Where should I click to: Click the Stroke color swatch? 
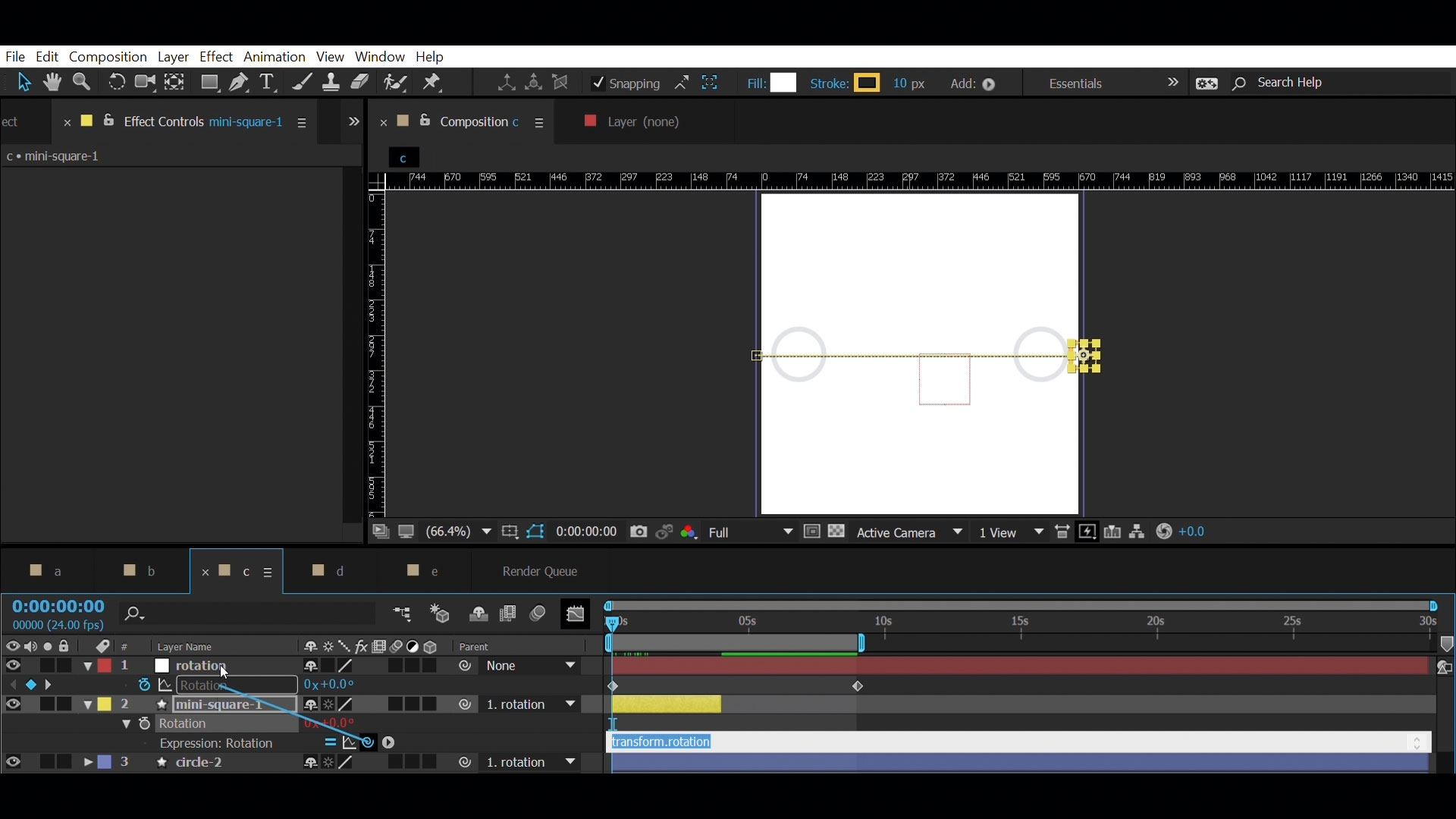click(x=867, y=83)
